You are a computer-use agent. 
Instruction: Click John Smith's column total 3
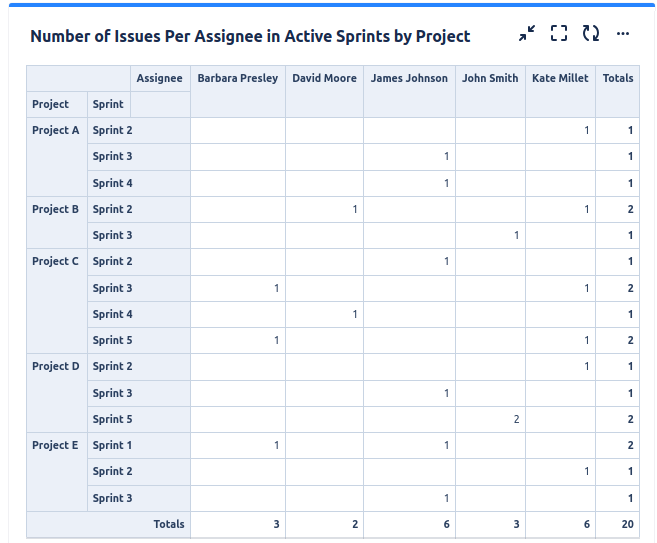click(517, 524)
